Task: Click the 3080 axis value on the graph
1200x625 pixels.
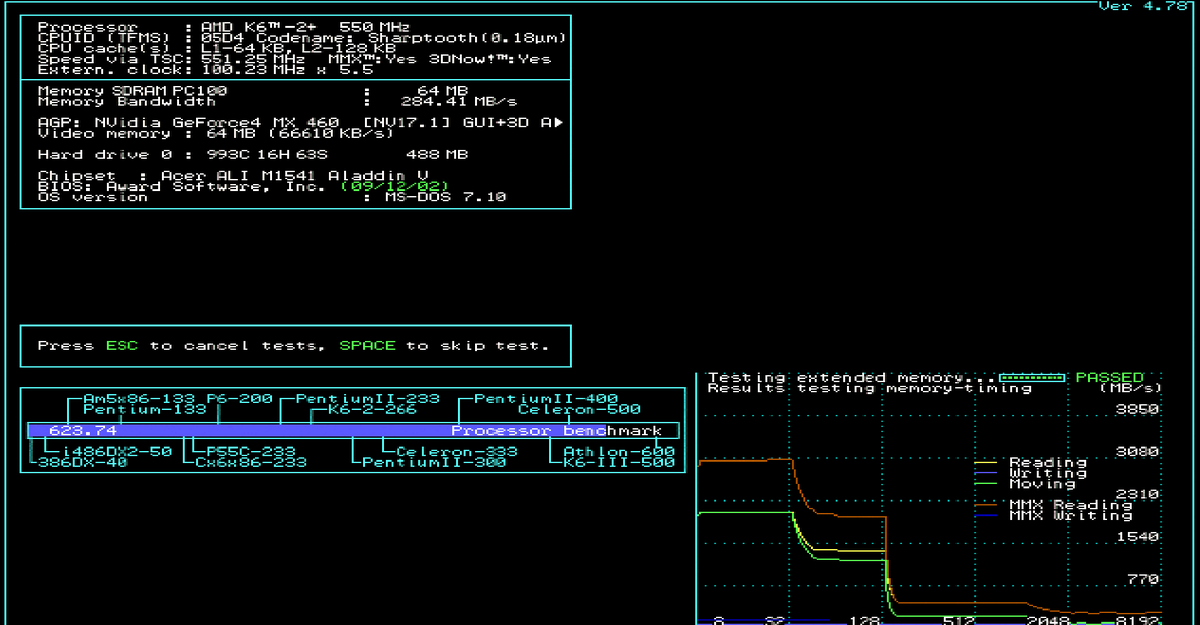Action: click(x=1138, y=451)
